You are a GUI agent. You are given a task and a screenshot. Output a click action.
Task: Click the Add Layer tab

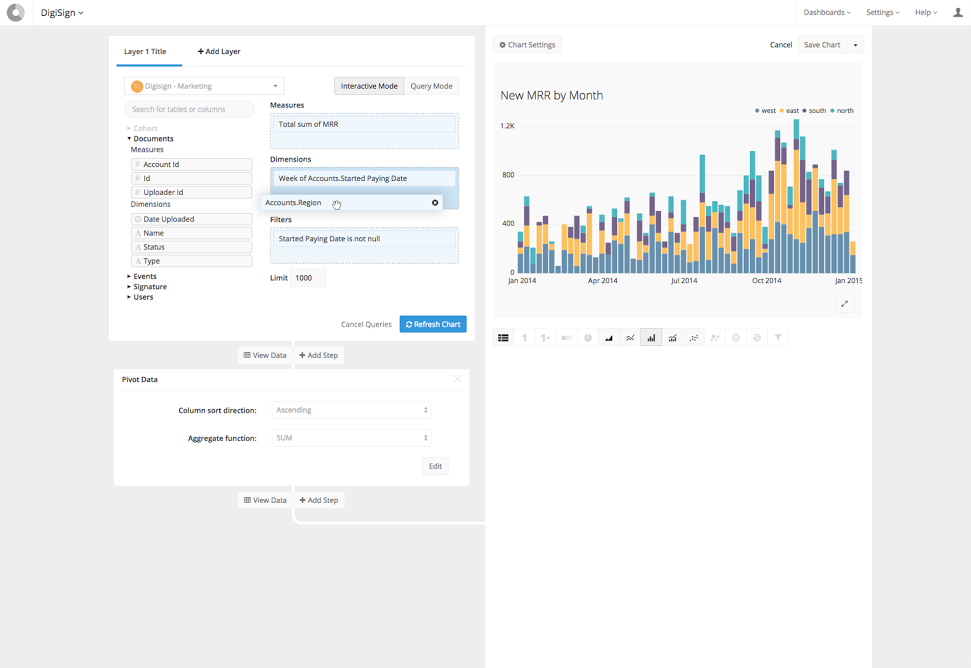click(x=219, y=51)
